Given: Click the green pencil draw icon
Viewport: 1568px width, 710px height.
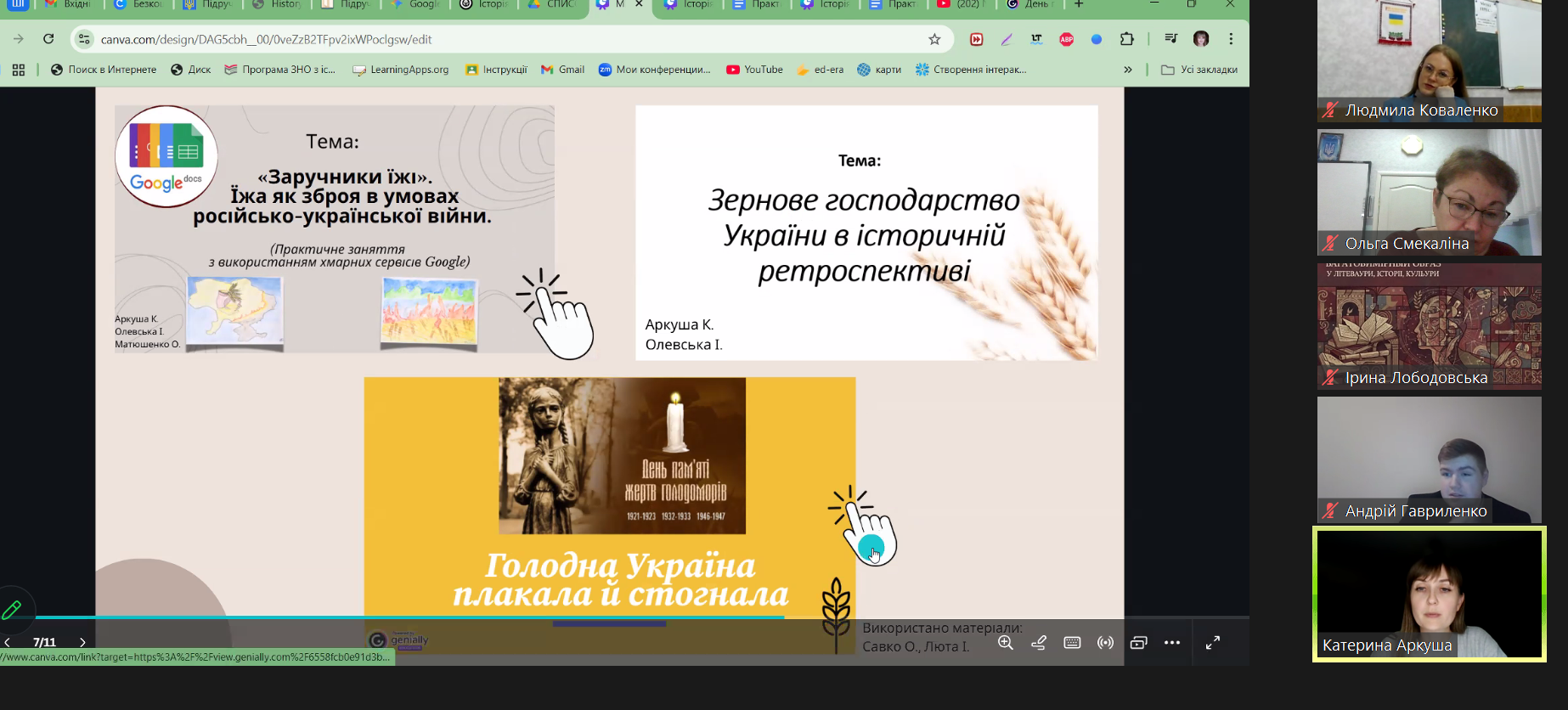Looking at the screenshot, I should click(x=12, y=610).
